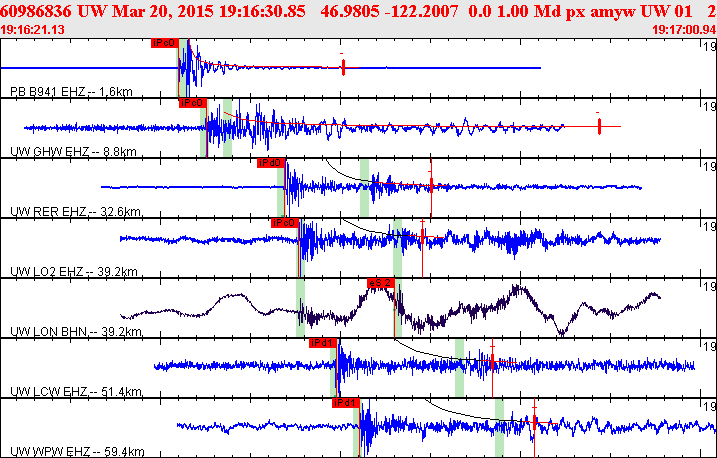The image size is (717, 458).
Task: Click the coordinates '46.9805 -122.2007' in header
Action: [389, 11]
